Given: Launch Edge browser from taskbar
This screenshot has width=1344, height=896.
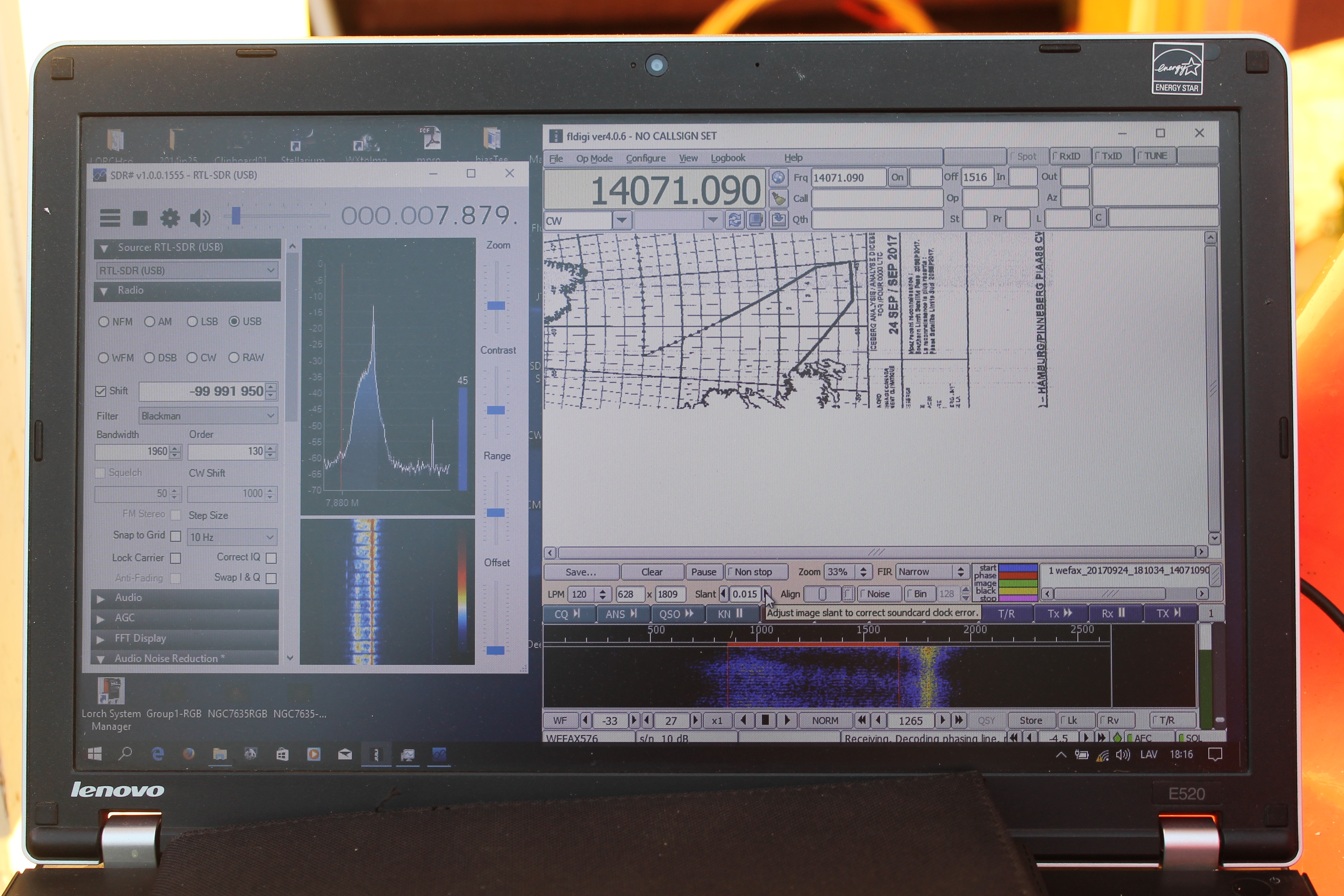Looking at the screenshot, I should pyautogui.click(x=158, y=754).
